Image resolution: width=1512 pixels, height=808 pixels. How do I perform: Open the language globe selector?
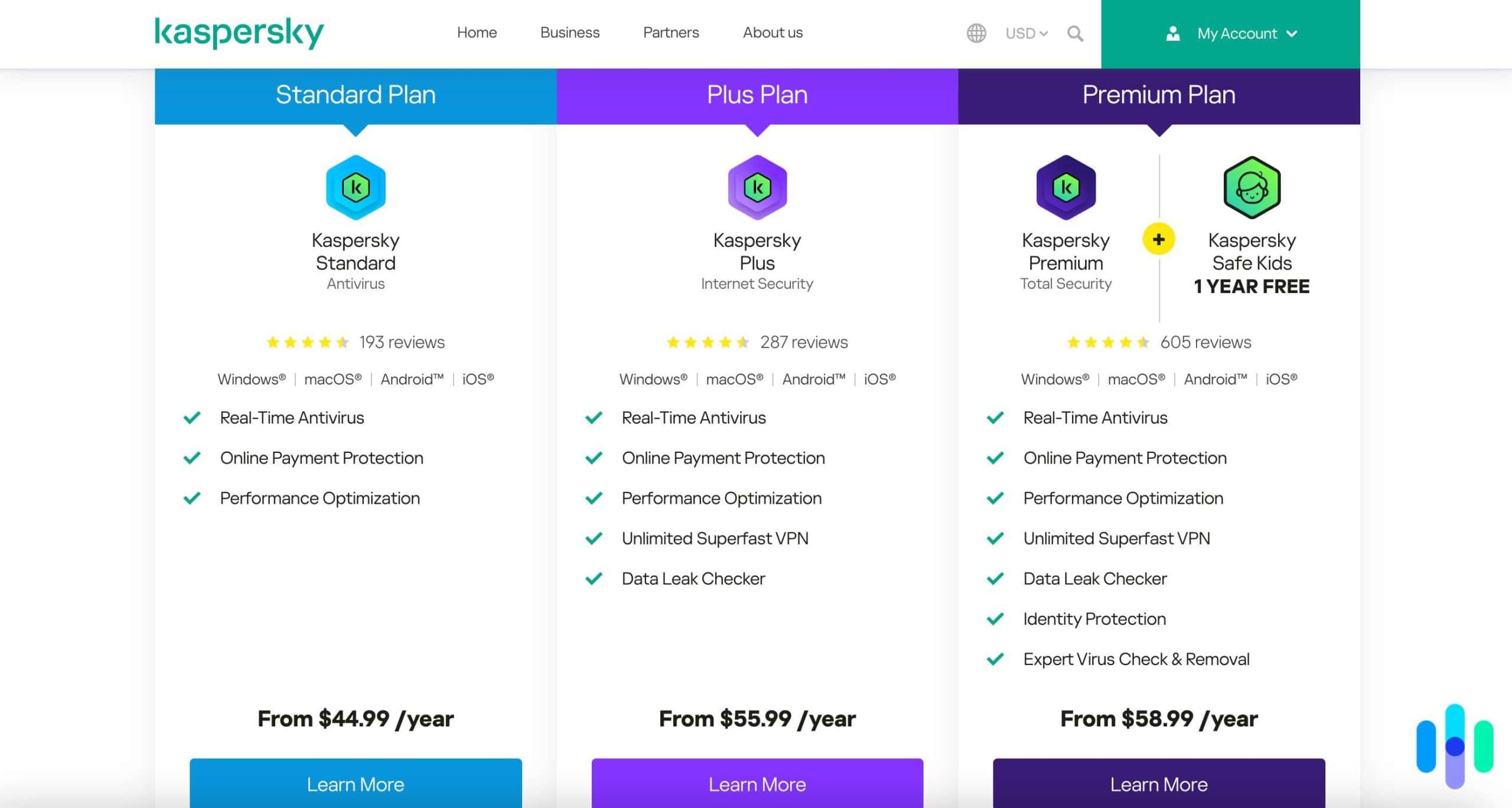(976, 34)
